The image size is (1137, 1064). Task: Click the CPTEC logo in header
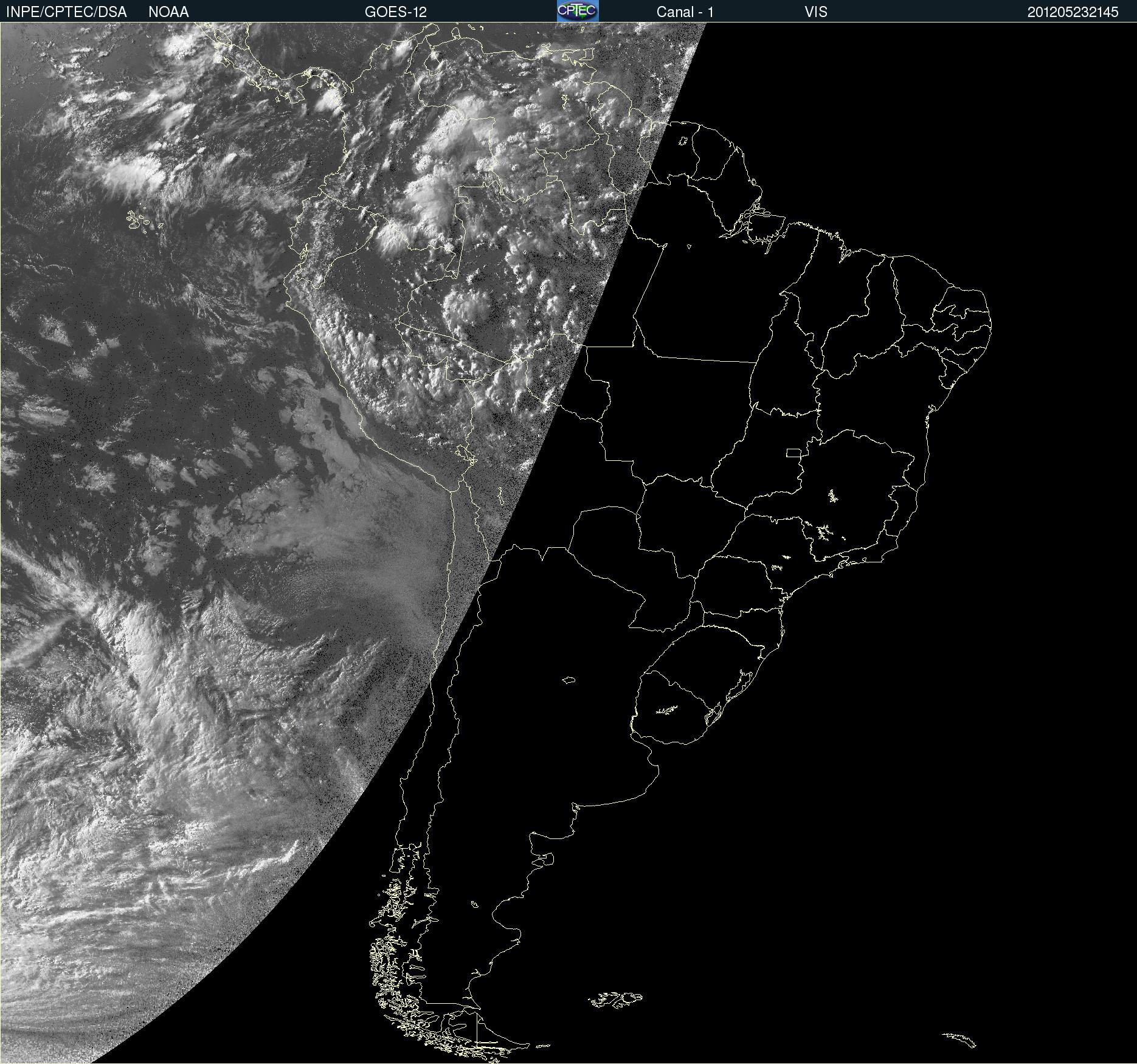coord(578,11)
